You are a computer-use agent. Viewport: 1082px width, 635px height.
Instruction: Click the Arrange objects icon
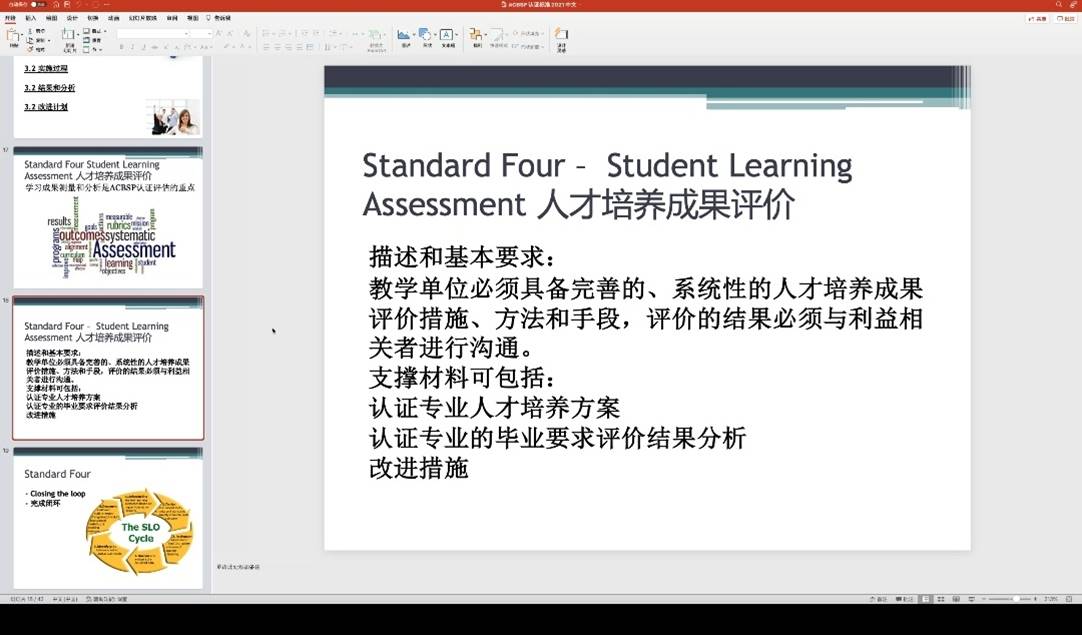pos(477,37)
